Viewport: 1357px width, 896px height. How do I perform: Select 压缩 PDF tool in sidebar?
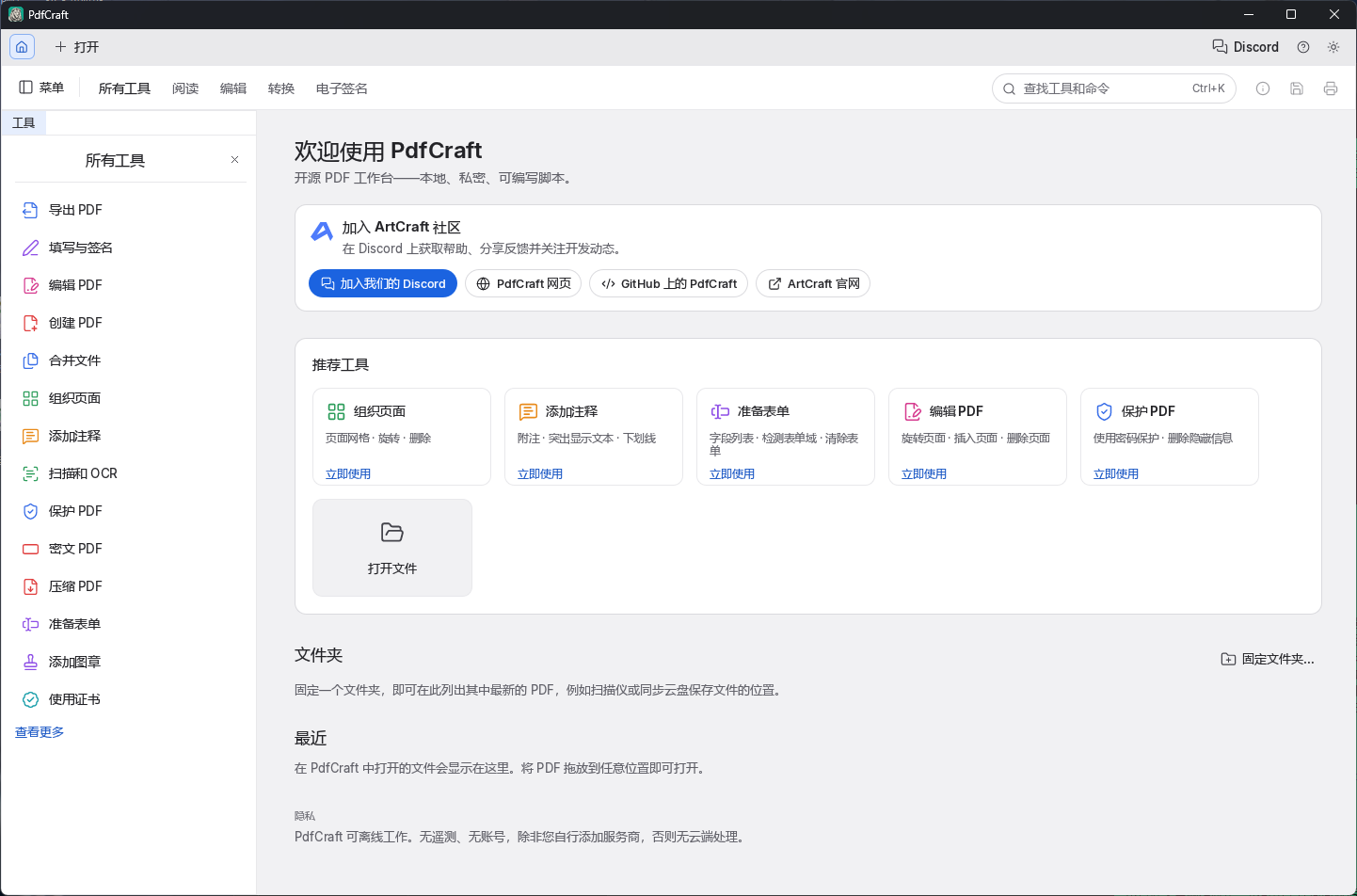point(130,586)
